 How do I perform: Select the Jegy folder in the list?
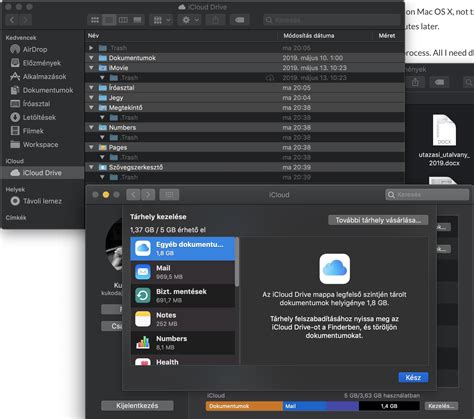pos(245,98)
